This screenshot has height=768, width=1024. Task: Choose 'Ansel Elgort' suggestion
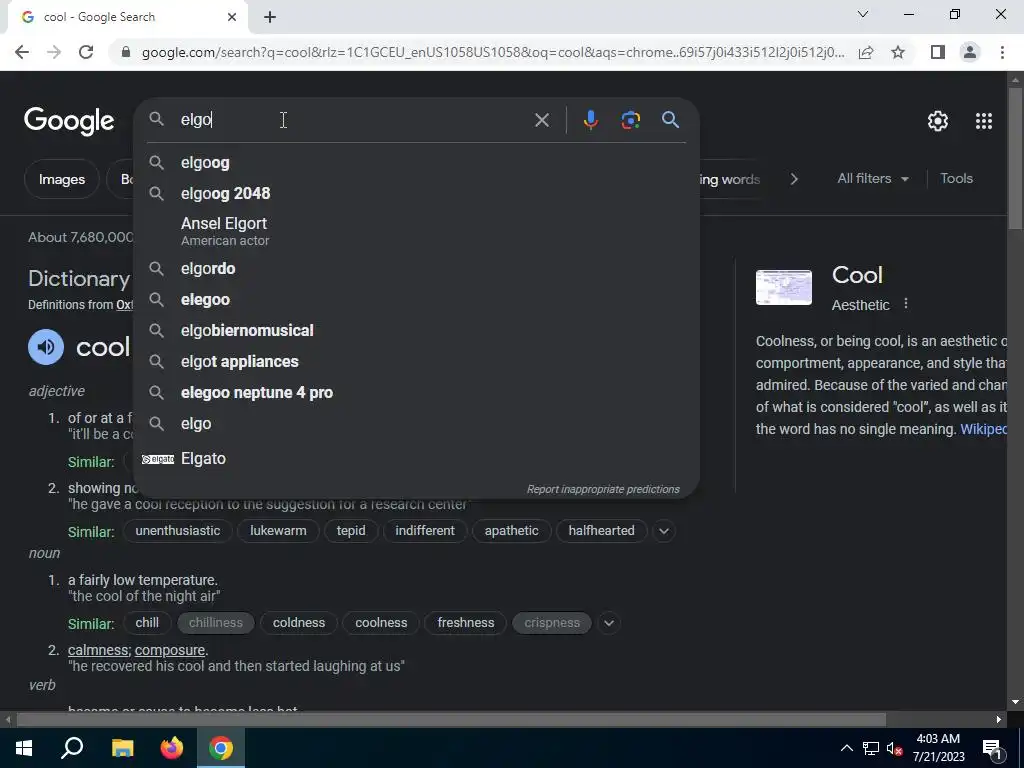point(417,231)
